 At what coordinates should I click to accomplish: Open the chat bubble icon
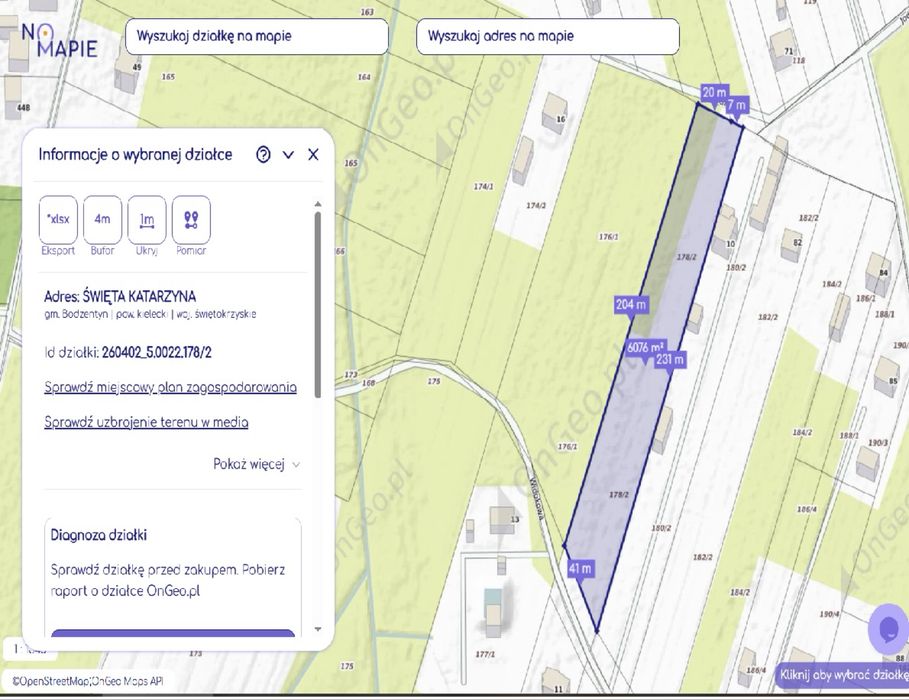(889, 629)
